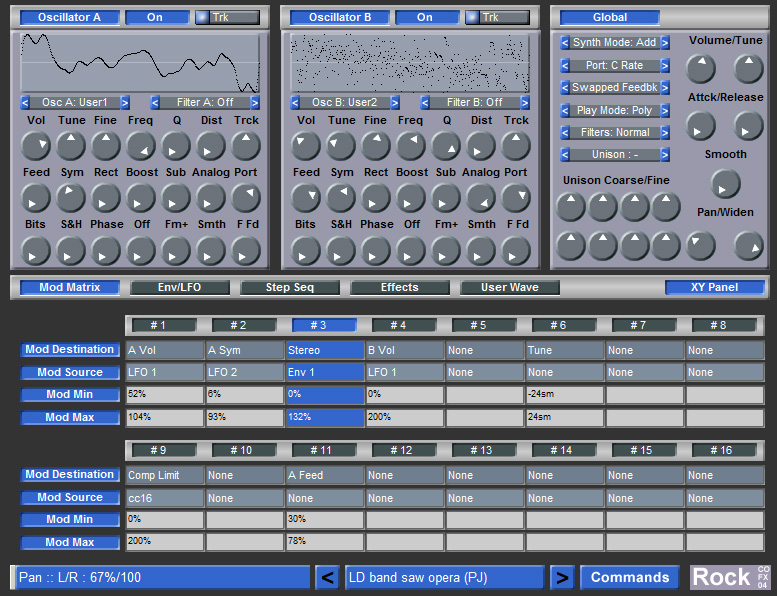Viewport: 777px width, 596px height.
Task: Select modulation slot # 11
Action: (x=324, y=450)
